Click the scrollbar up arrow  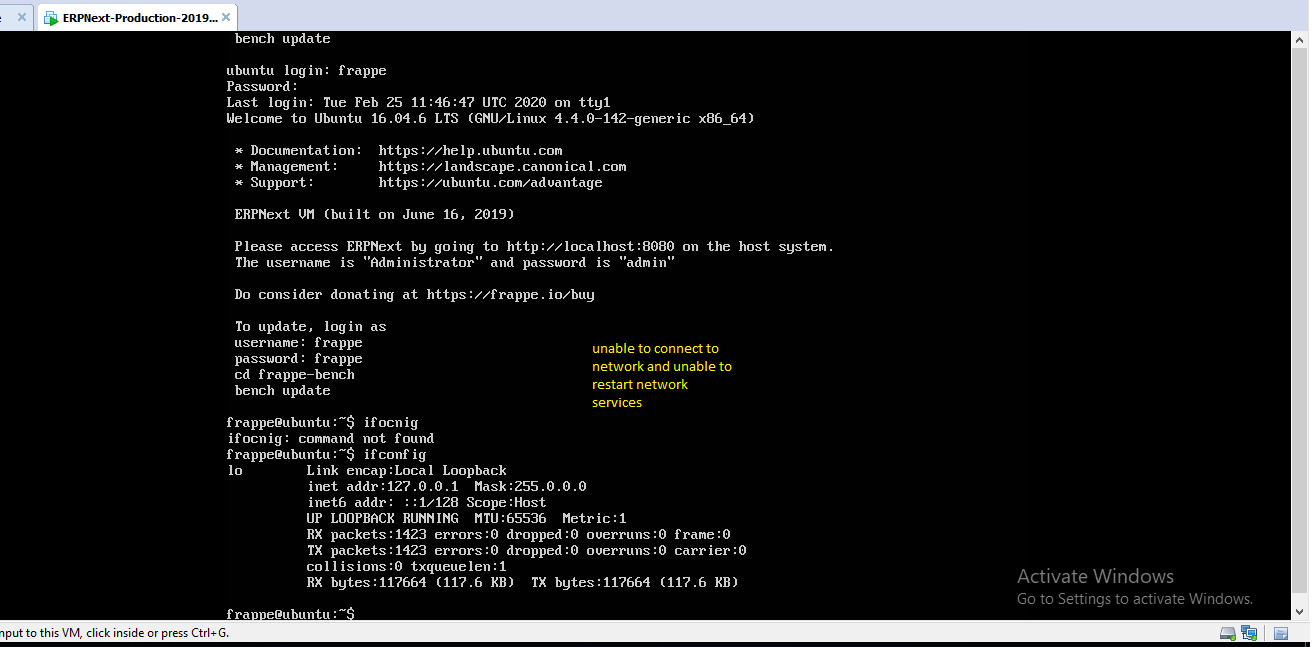point(1303,37)
